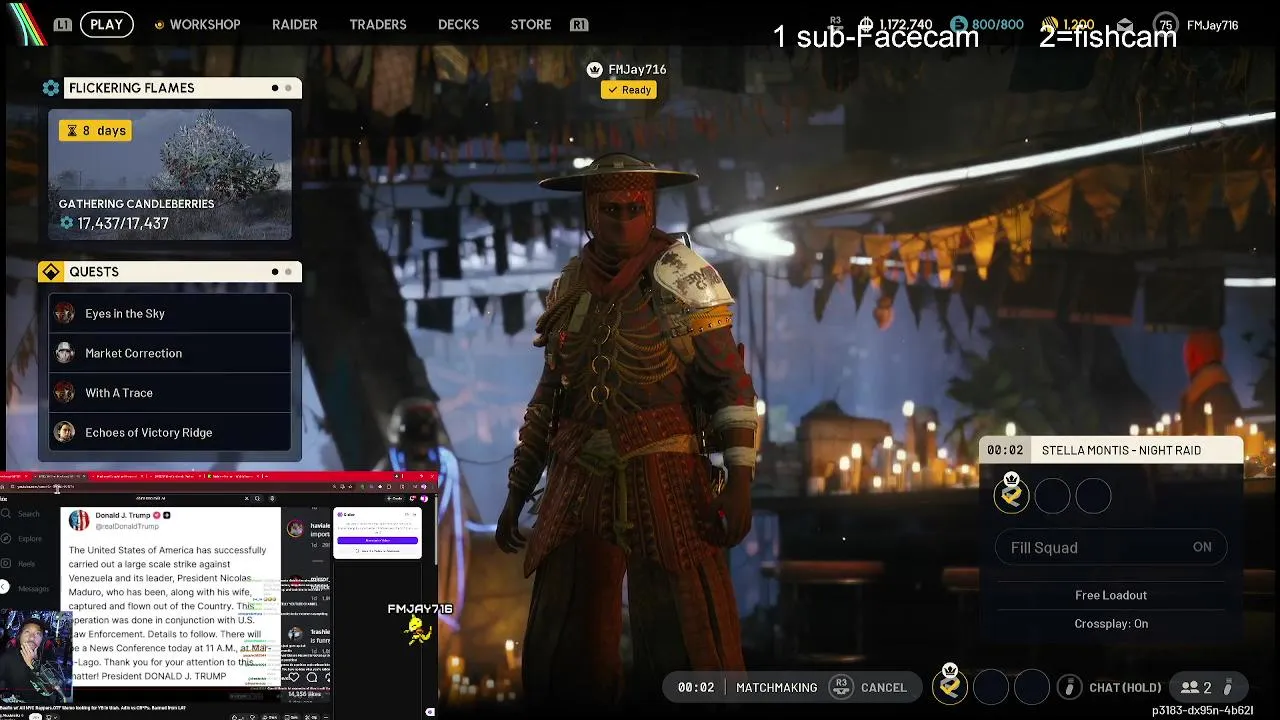Click the level 75 ring badge

(1166, 24)
